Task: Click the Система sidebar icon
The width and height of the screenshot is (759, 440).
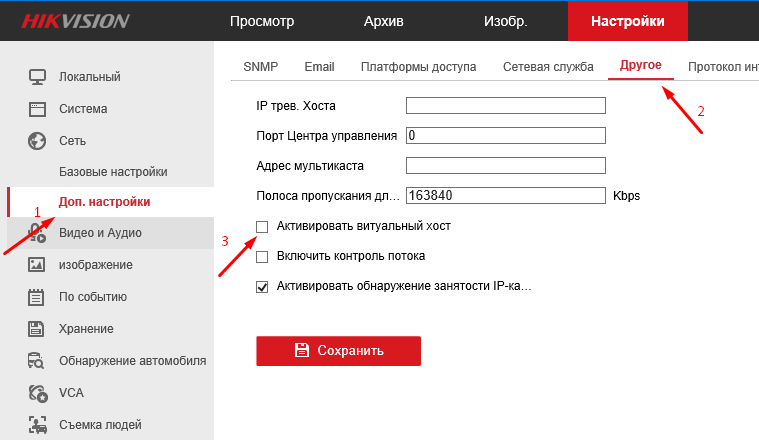Action: 37,109
